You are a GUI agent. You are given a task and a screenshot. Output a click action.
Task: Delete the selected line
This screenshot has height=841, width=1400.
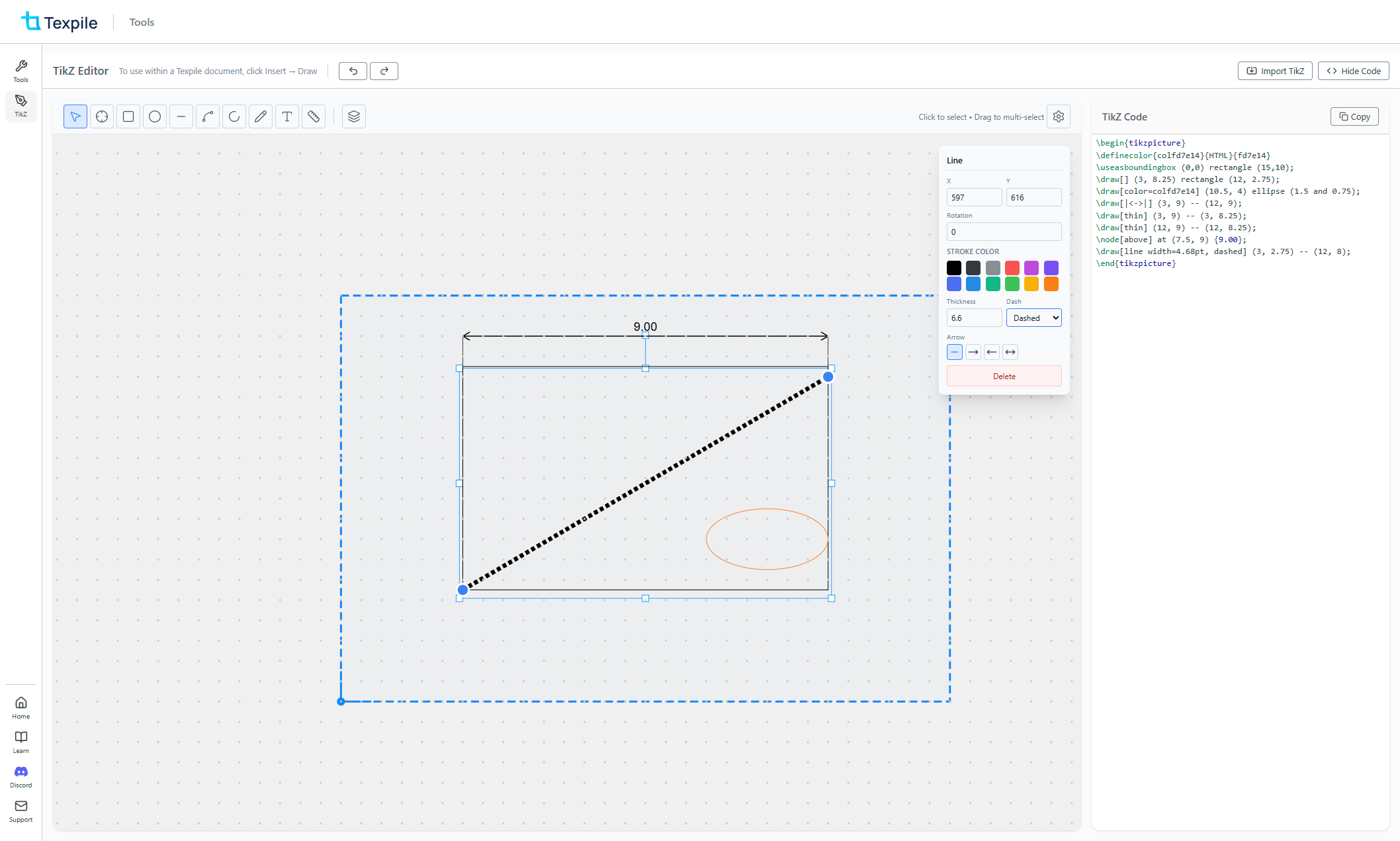pyautogui.click(x=1004, y=376)
